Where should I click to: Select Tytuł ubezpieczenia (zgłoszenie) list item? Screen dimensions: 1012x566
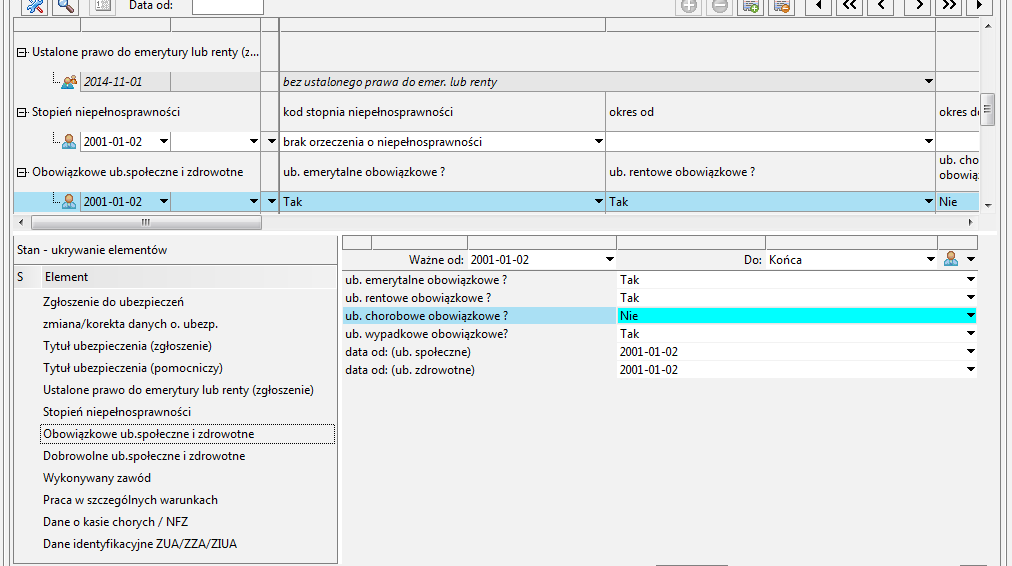tap(127, 346)
